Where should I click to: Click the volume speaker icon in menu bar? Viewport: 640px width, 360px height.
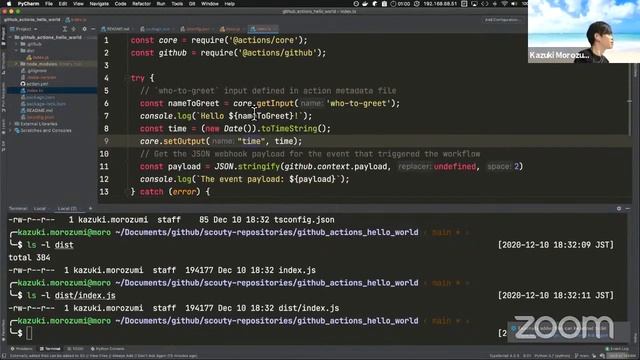click(x=514, y=4)
